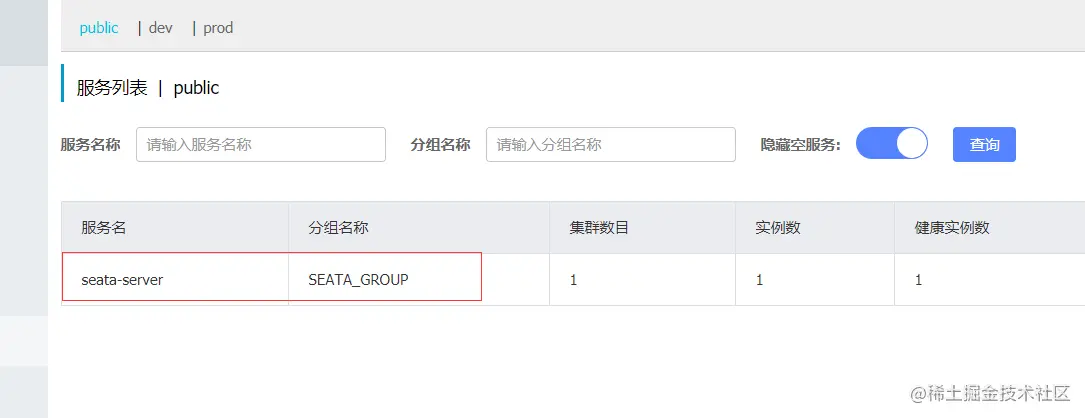Click the 服务列表 page heading
This screenshot has height=418, width=1085.
111,88
